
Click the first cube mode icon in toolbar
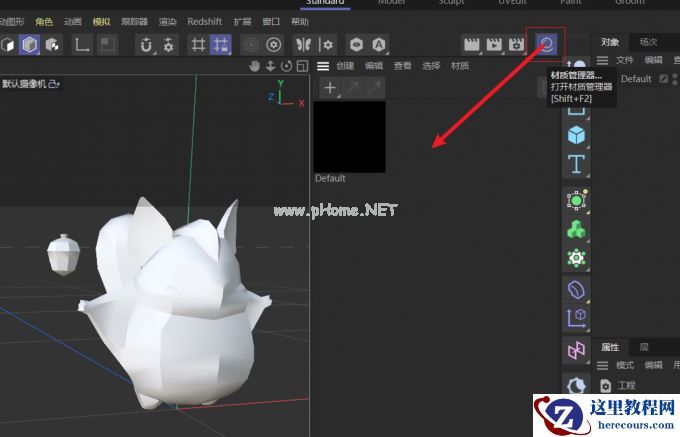coord(8,45)
